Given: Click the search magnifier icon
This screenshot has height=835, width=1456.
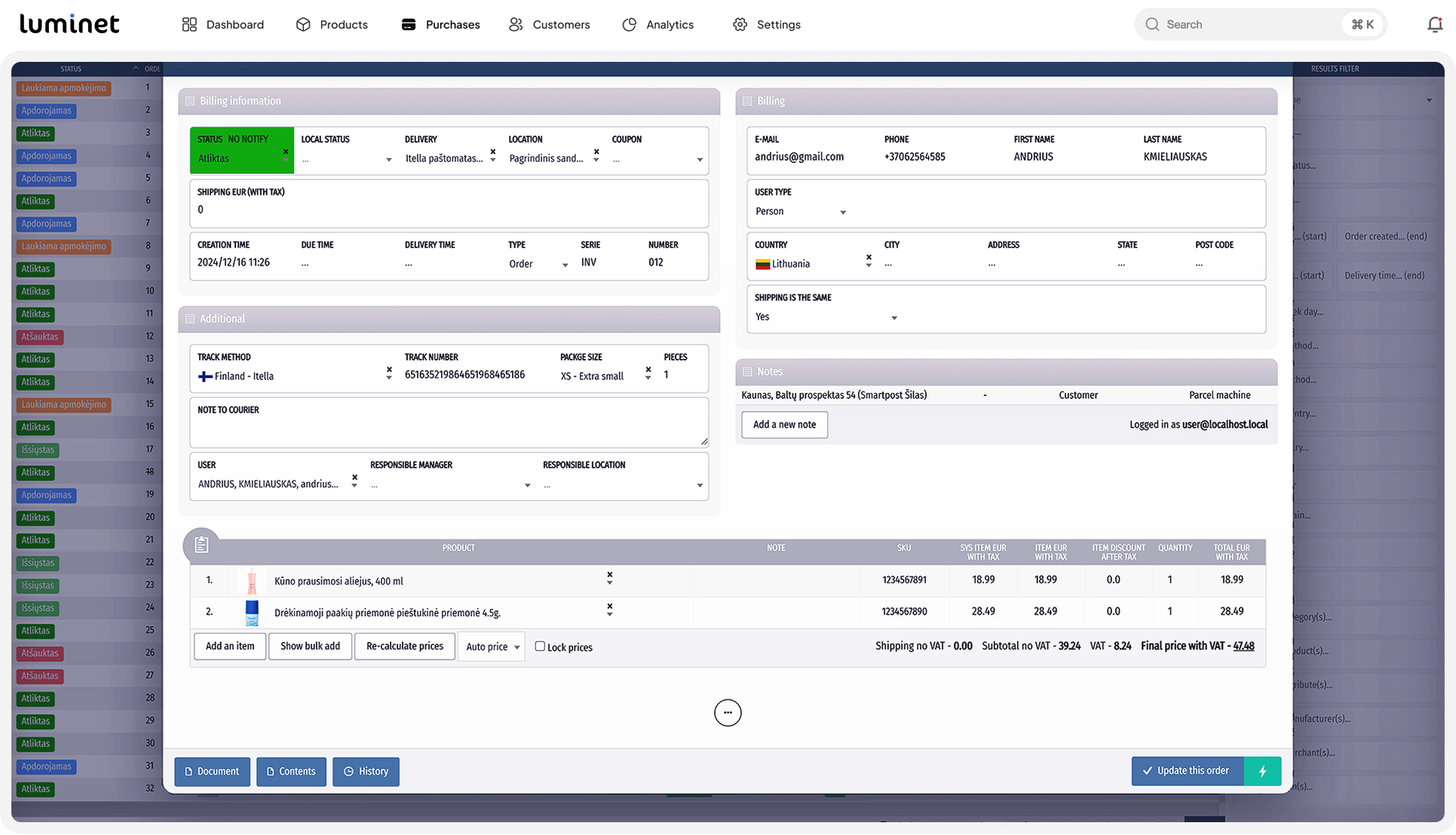Looking at the screenshot, I should click(x=1151, y=24).
